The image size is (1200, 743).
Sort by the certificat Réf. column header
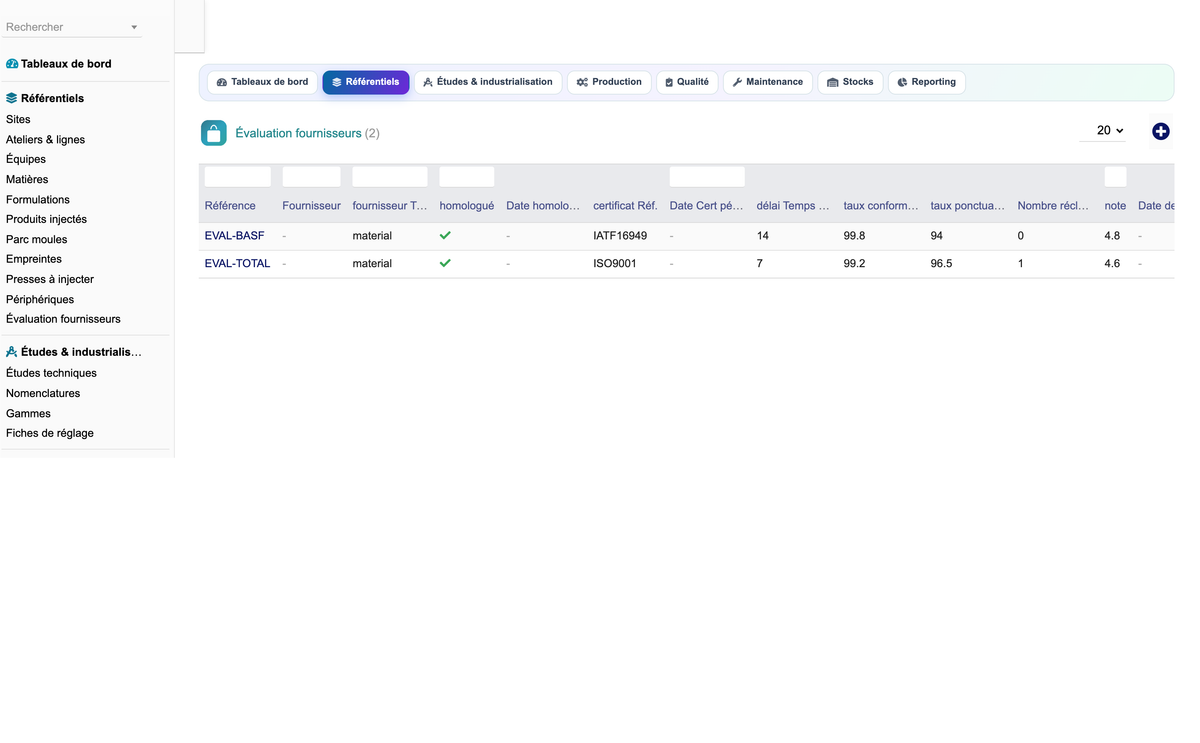pos(625,206)
